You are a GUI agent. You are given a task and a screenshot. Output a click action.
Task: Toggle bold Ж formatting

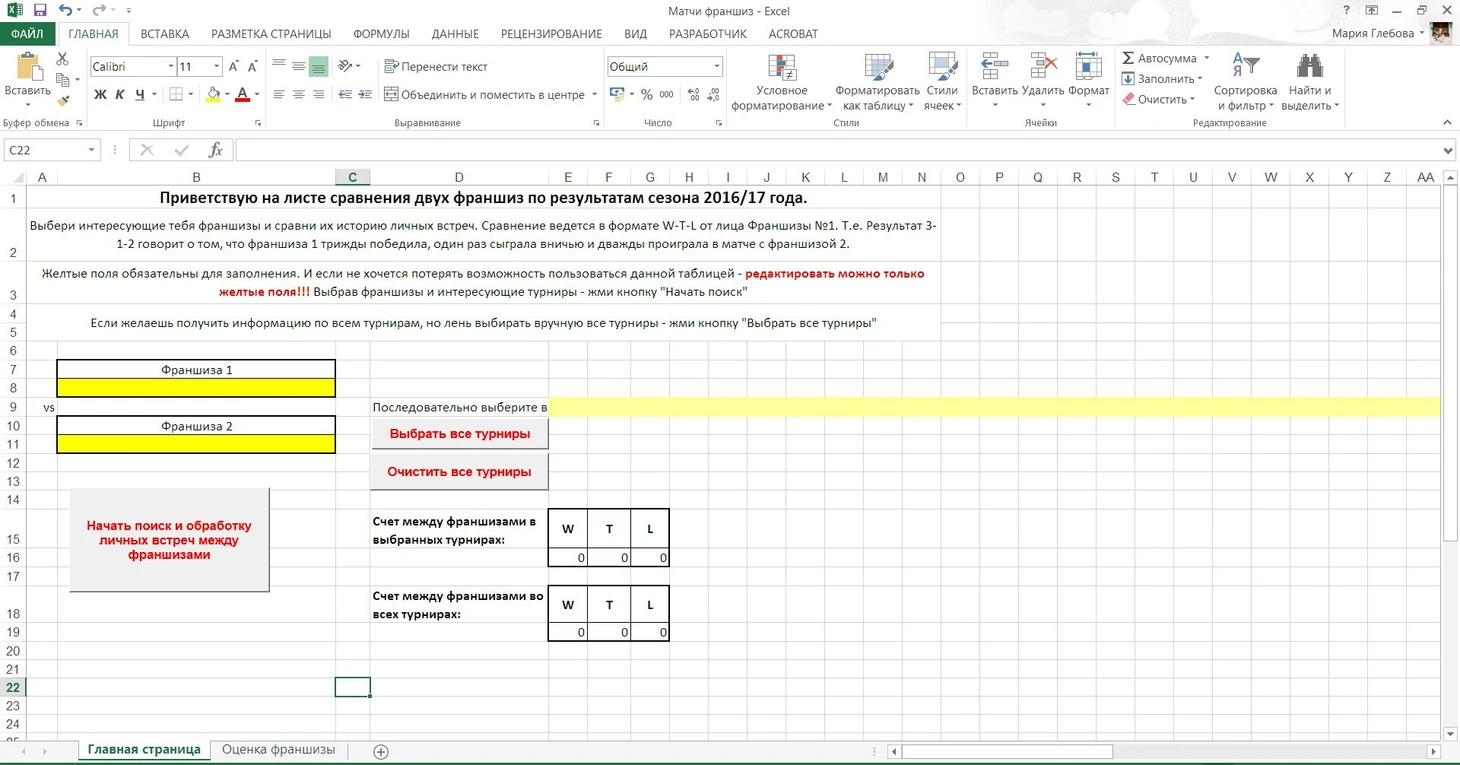[x=100, y=95]
